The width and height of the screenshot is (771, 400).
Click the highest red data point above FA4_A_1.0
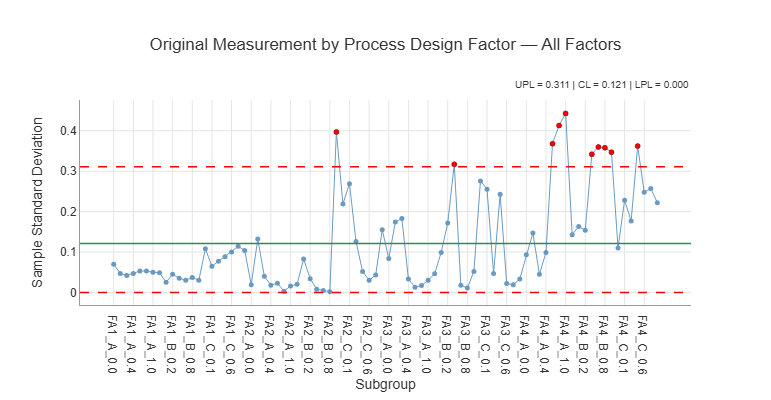(x=565, y=114)
